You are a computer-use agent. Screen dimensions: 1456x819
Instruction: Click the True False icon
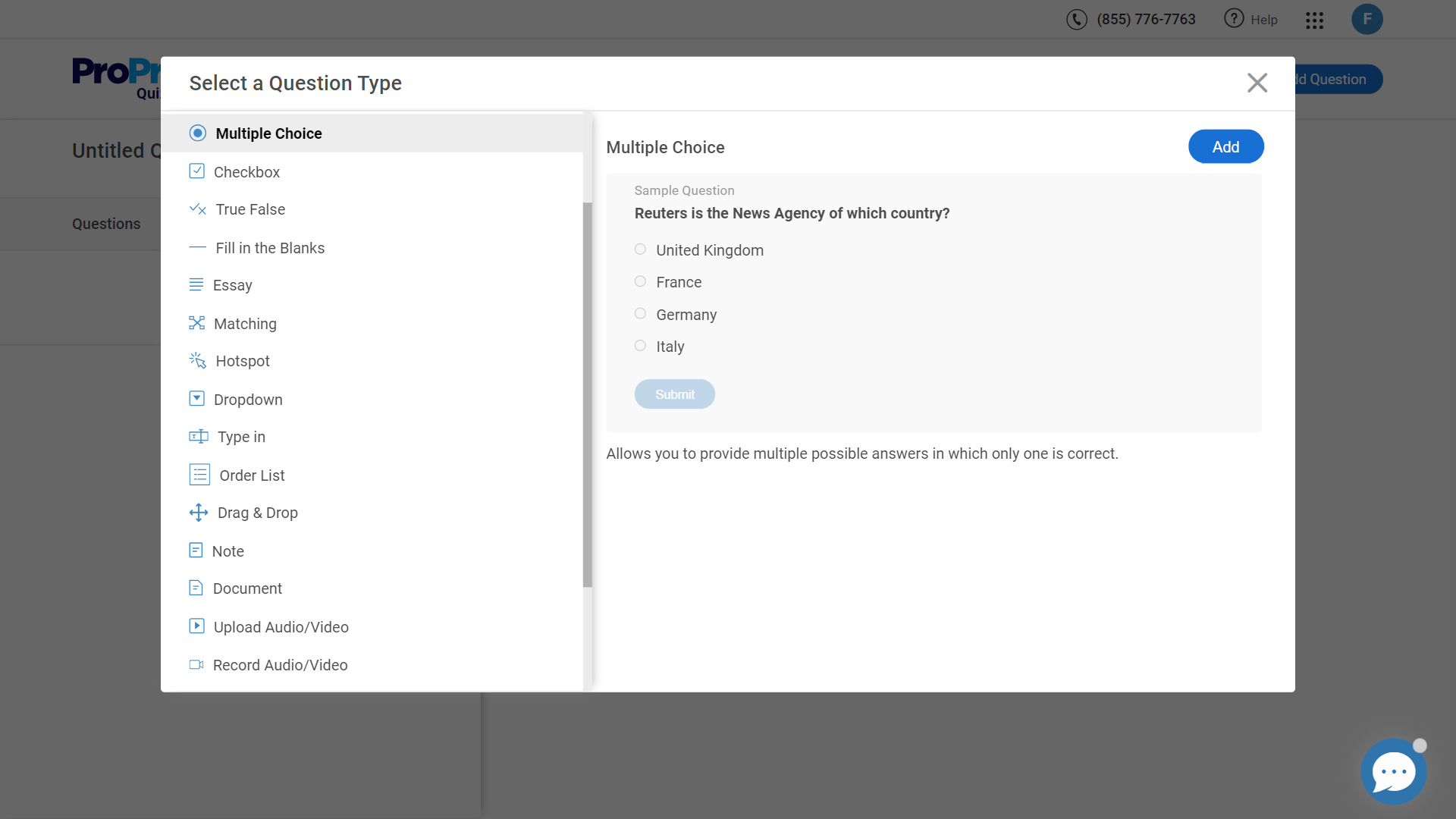(x=197, y=209)
